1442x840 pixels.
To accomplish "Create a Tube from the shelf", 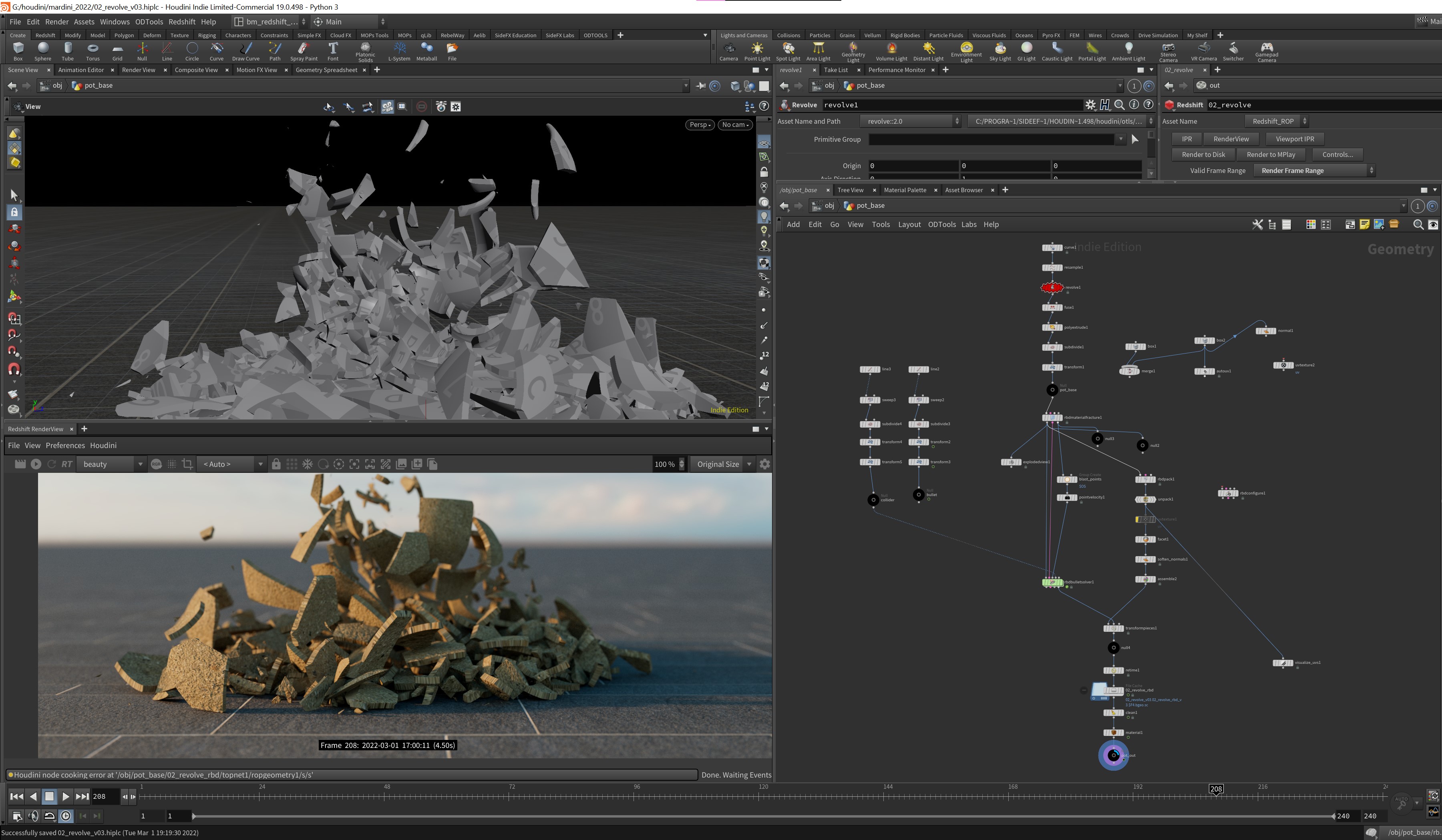I will pyautogui.click(x=68, y=51).
